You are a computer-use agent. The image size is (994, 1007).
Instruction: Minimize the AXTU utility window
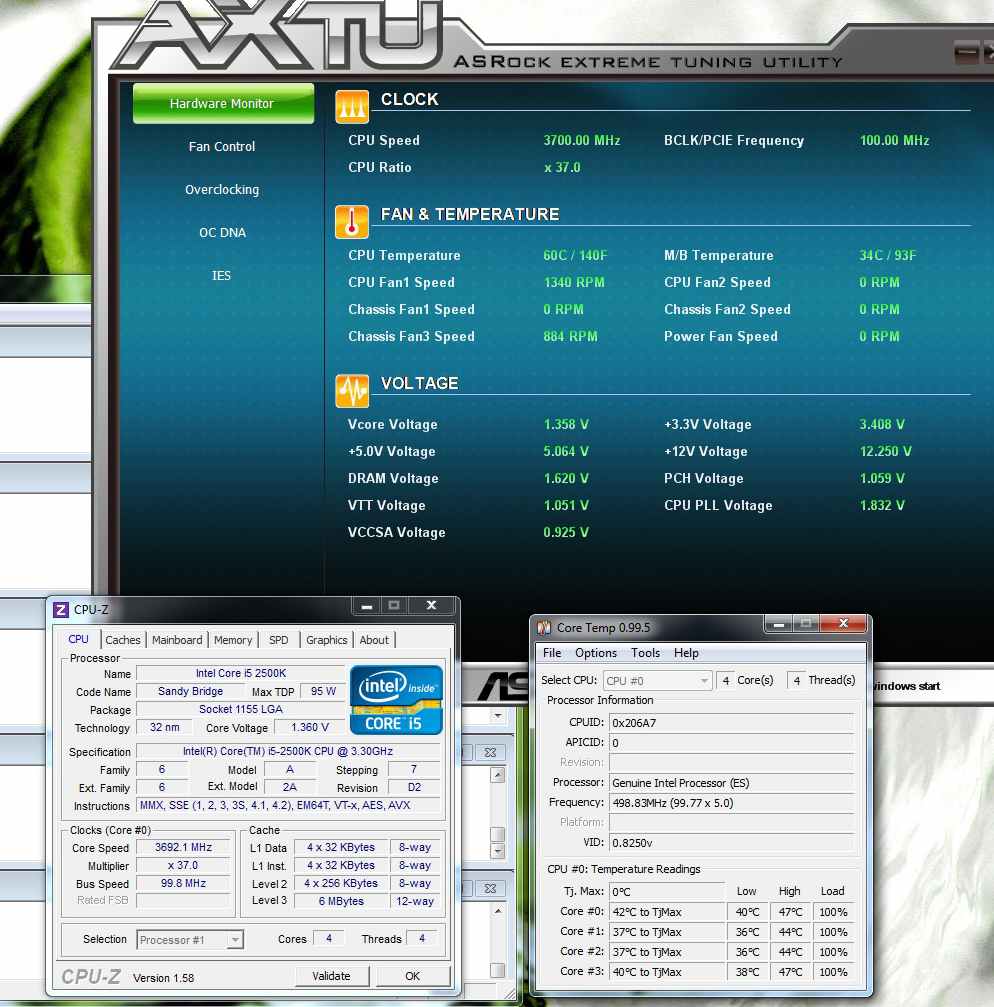point(966,52)
